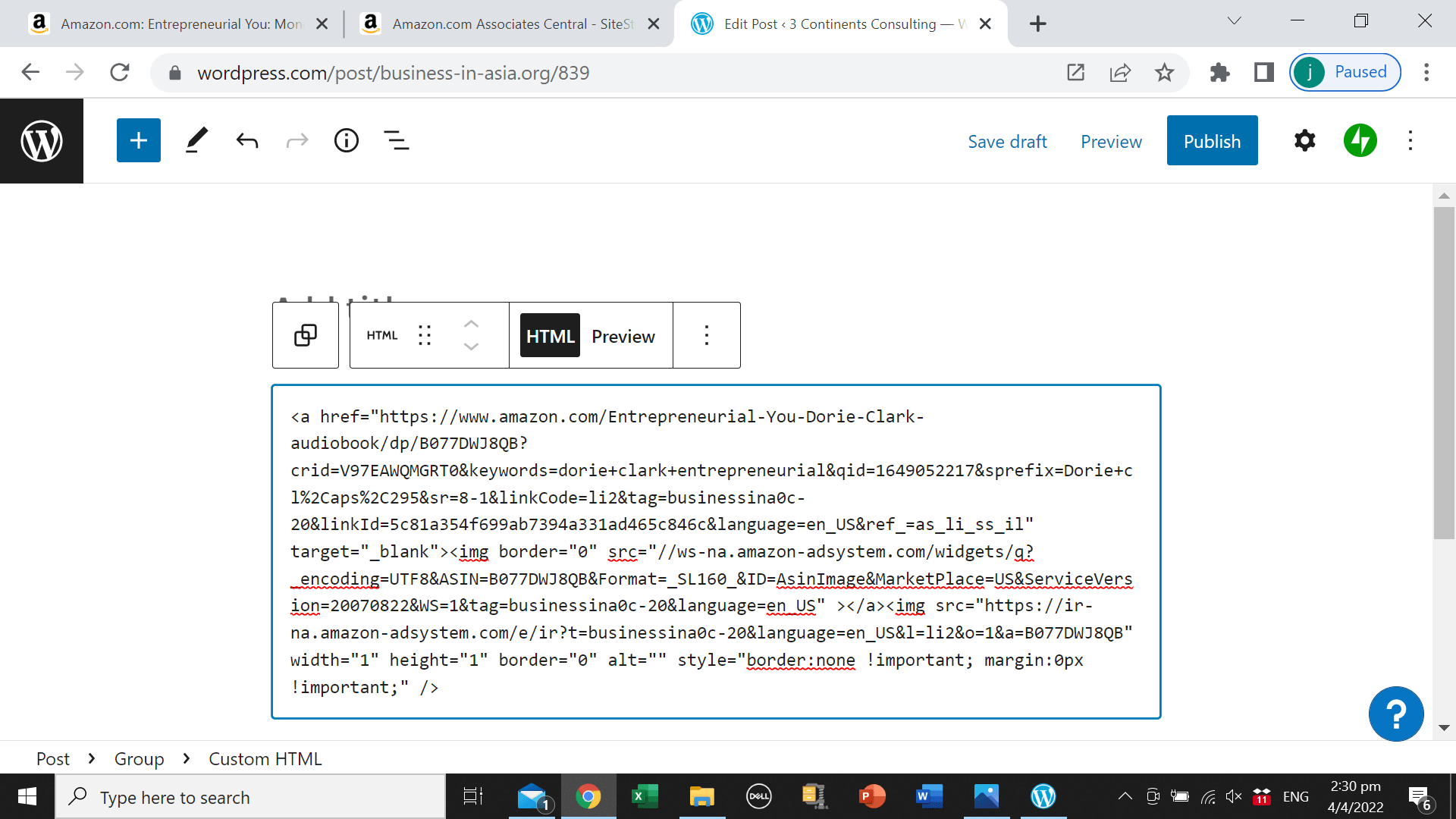Click the Undo arrow in editor toolbar
This screenshot has height=819, width=1456.
(x=247, y=141)
